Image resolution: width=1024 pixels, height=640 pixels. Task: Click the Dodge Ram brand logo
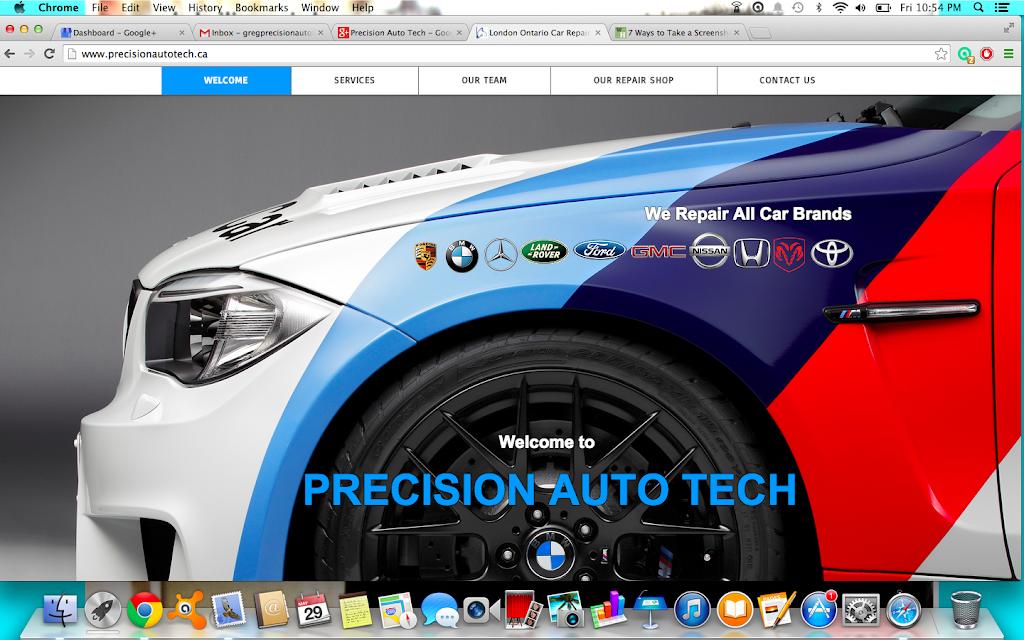790,255
